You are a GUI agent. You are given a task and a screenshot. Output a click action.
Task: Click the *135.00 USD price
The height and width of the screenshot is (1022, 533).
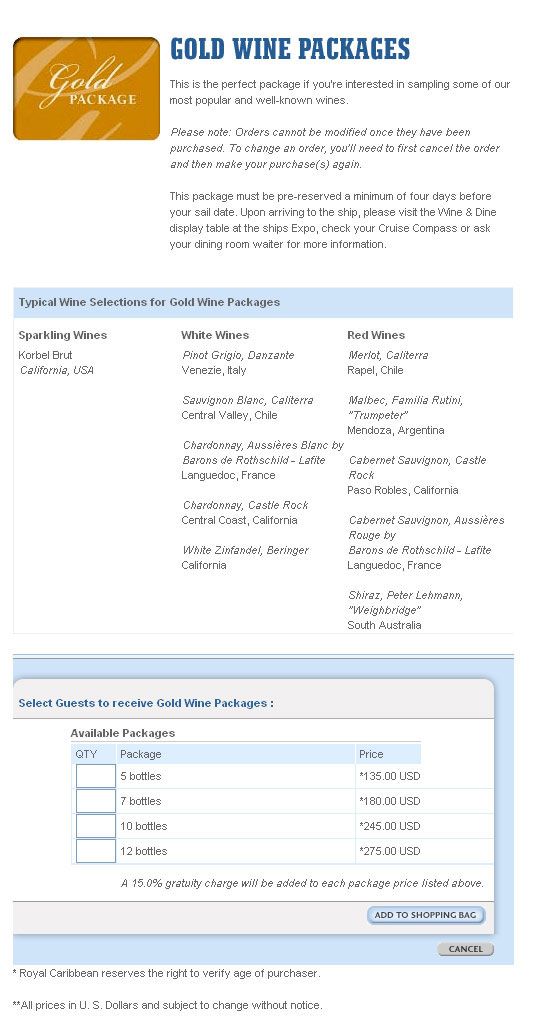pos(390,776)
